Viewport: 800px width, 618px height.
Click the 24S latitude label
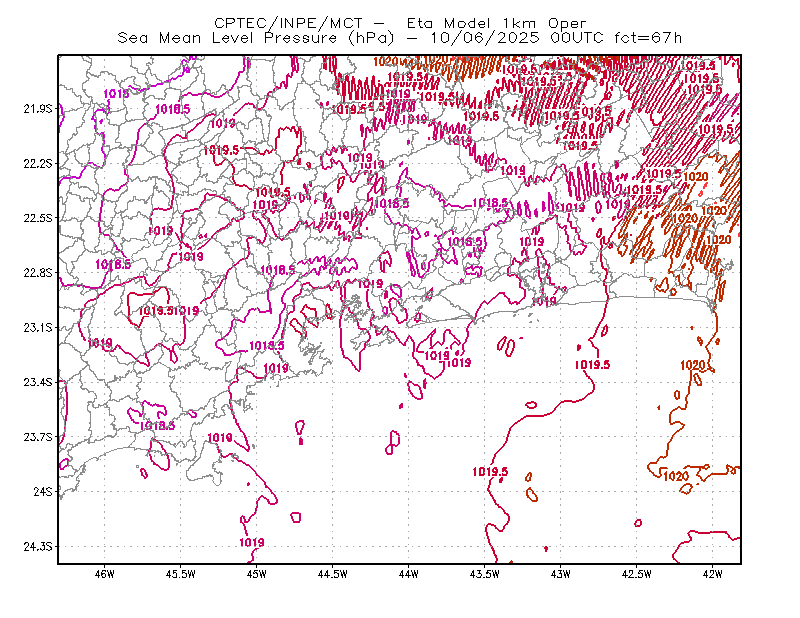(x=43, y=491)
